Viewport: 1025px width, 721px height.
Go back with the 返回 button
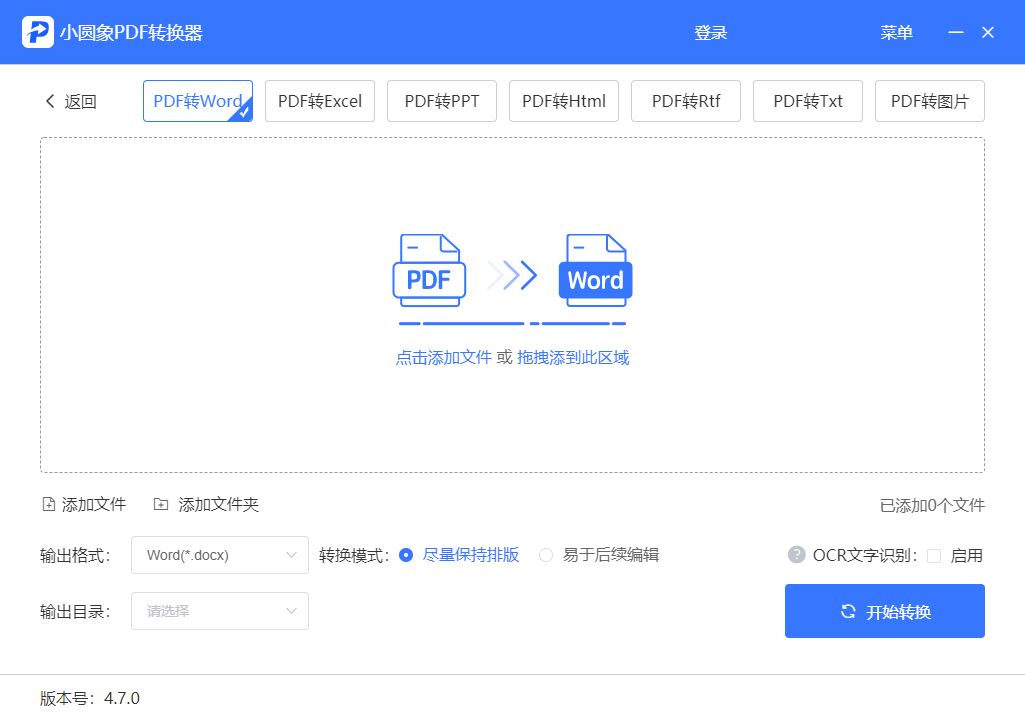[71, 101]
